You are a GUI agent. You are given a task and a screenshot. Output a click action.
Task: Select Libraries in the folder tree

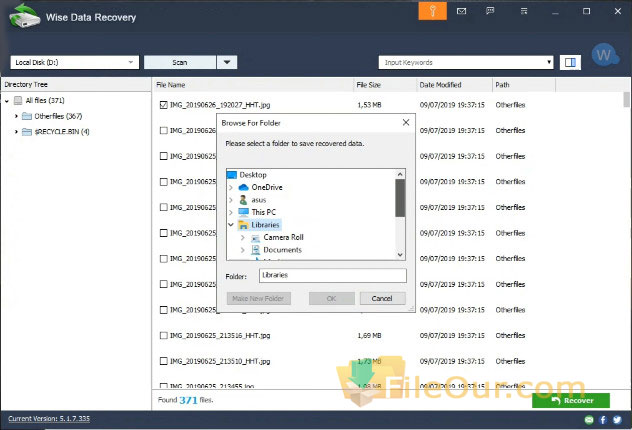265,225
